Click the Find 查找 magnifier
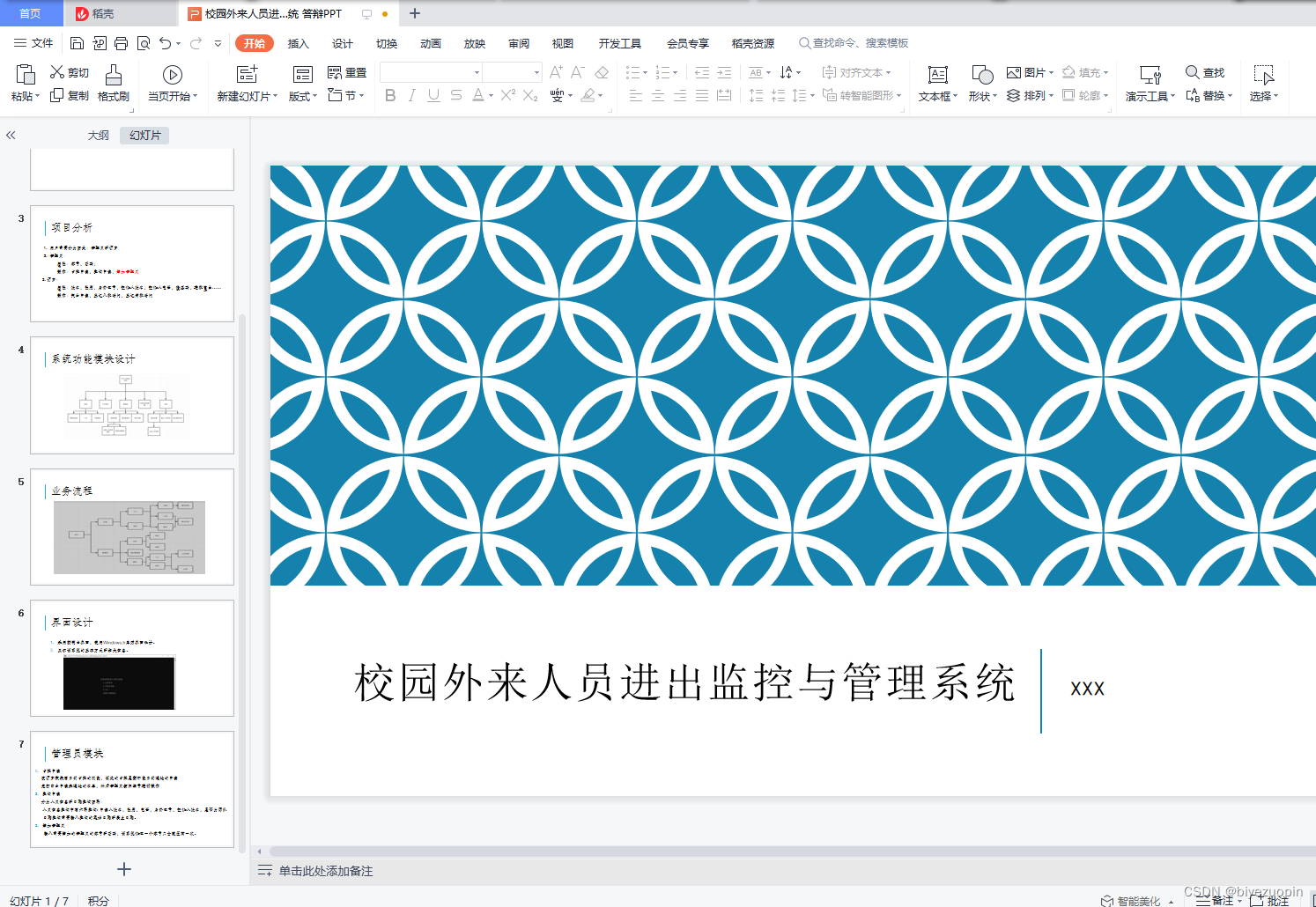The height and width of the screenshot is (907, 1316). [x=1204, y=72]
